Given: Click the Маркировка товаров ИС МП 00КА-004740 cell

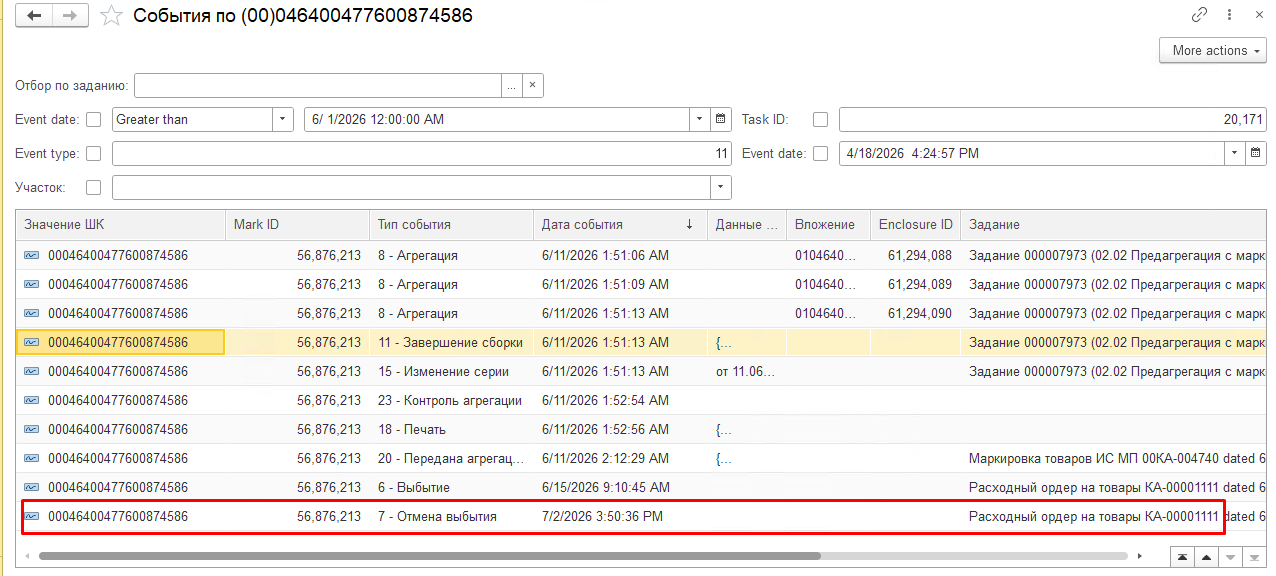Looking at the screenshot, I should coord(1113,458).
